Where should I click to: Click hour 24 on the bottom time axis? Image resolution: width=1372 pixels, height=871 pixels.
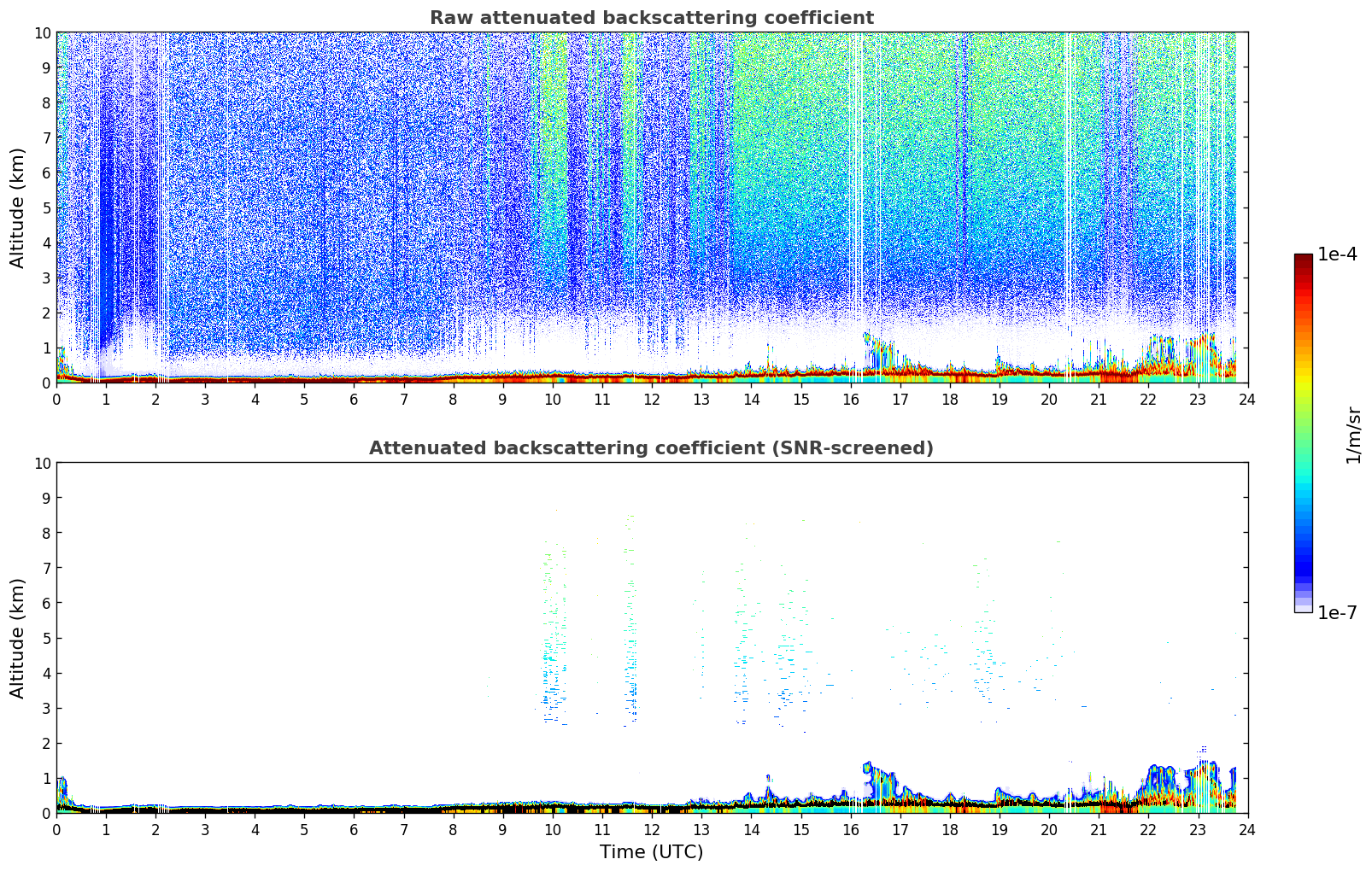pos(1247,830)
